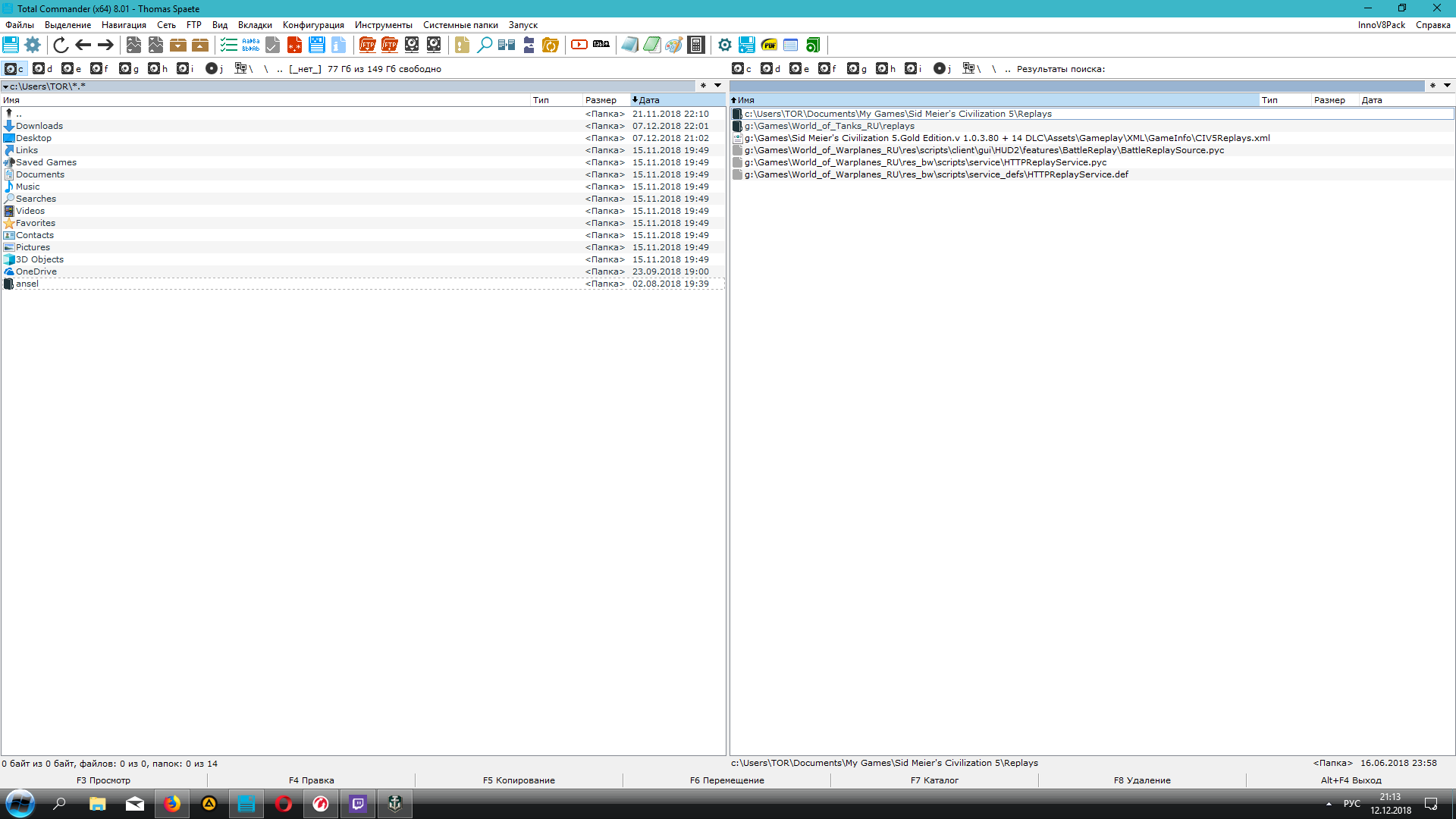Open the Навигация menu
Image resolution: width=1456 pixels, height=819 pixels.
click(124, 25)
